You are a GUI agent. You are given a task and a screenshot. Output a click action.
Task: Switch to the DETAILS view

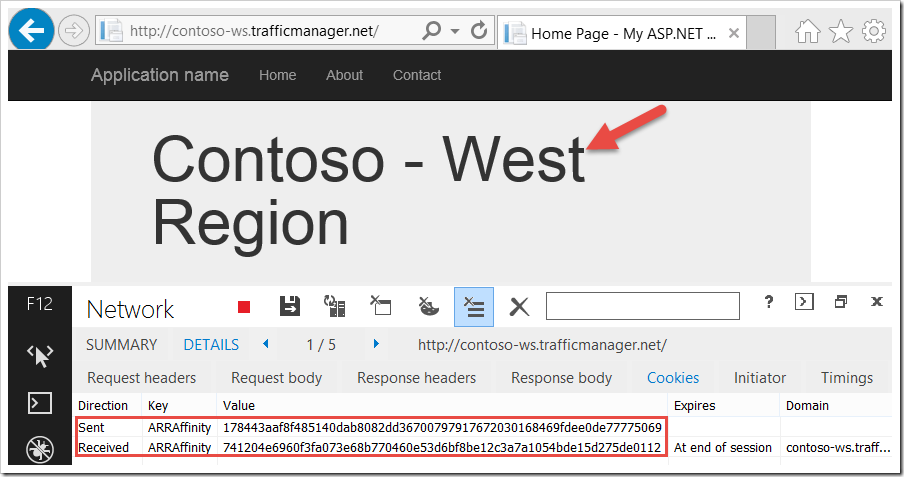(211, 345)
